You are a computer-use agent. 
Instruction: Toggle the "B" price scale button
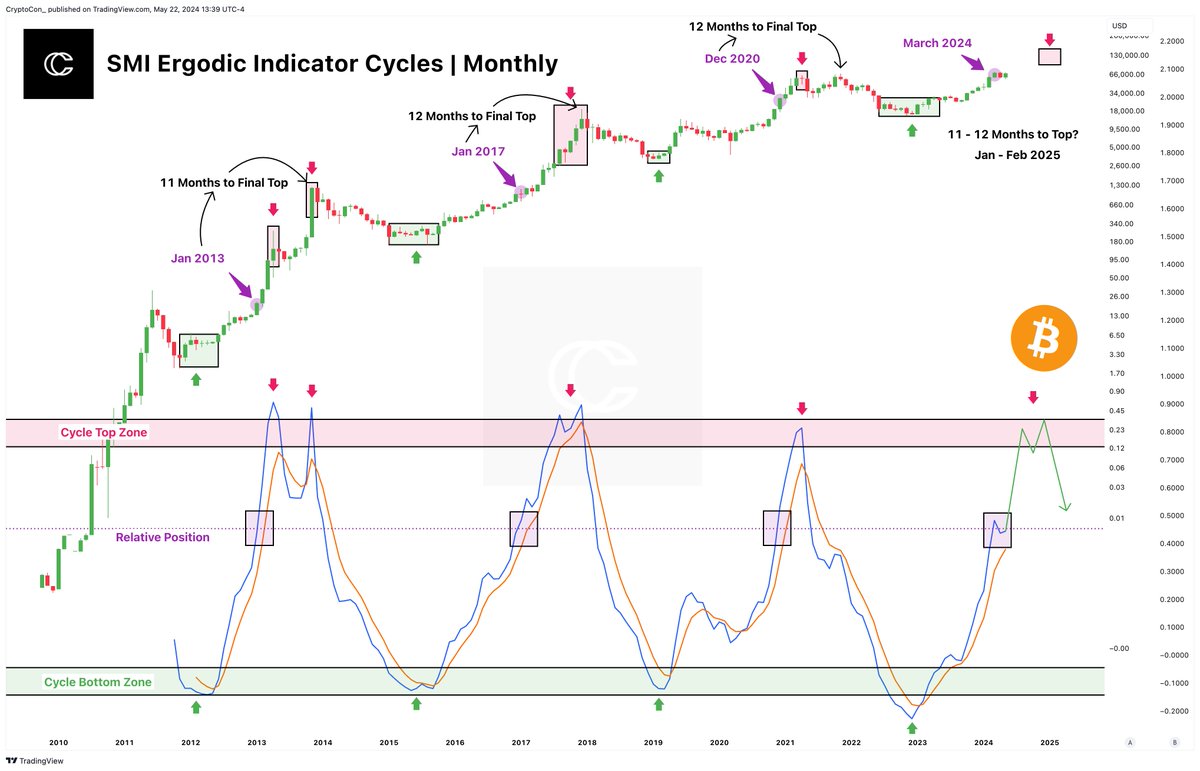pyautogui.click(x=1176, y=742)
